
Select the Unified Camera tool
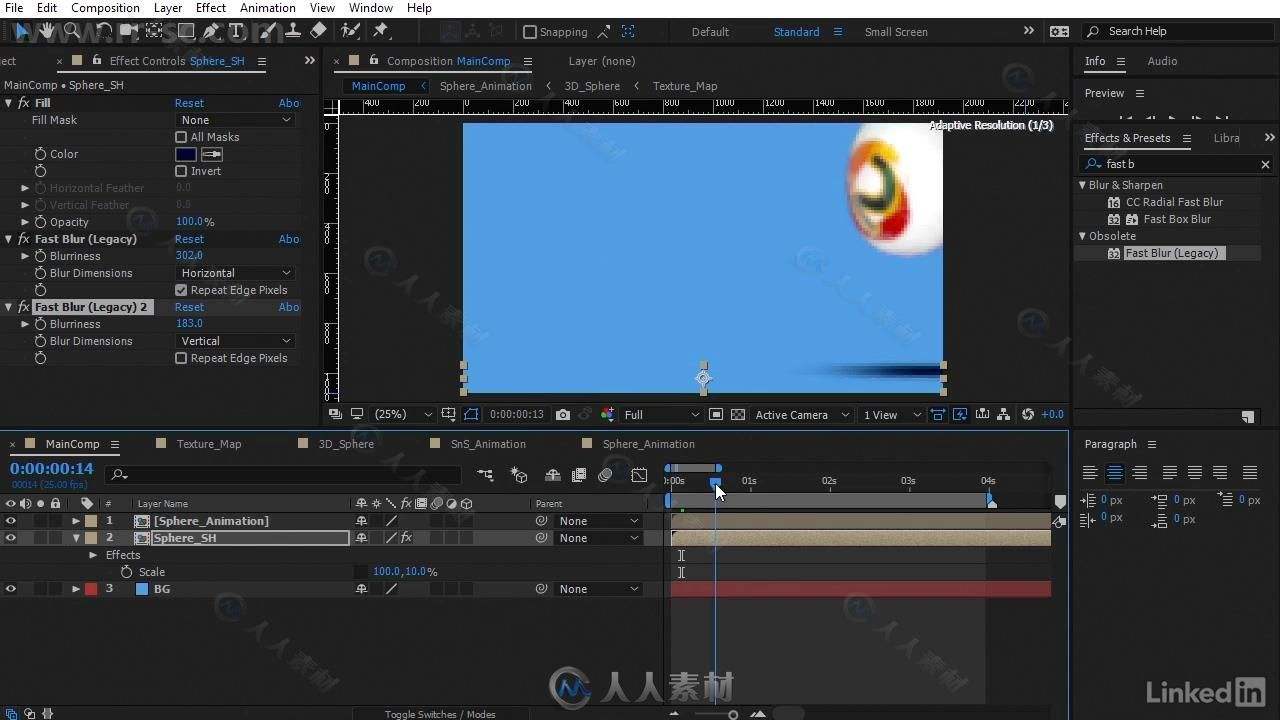pos(130,31)
